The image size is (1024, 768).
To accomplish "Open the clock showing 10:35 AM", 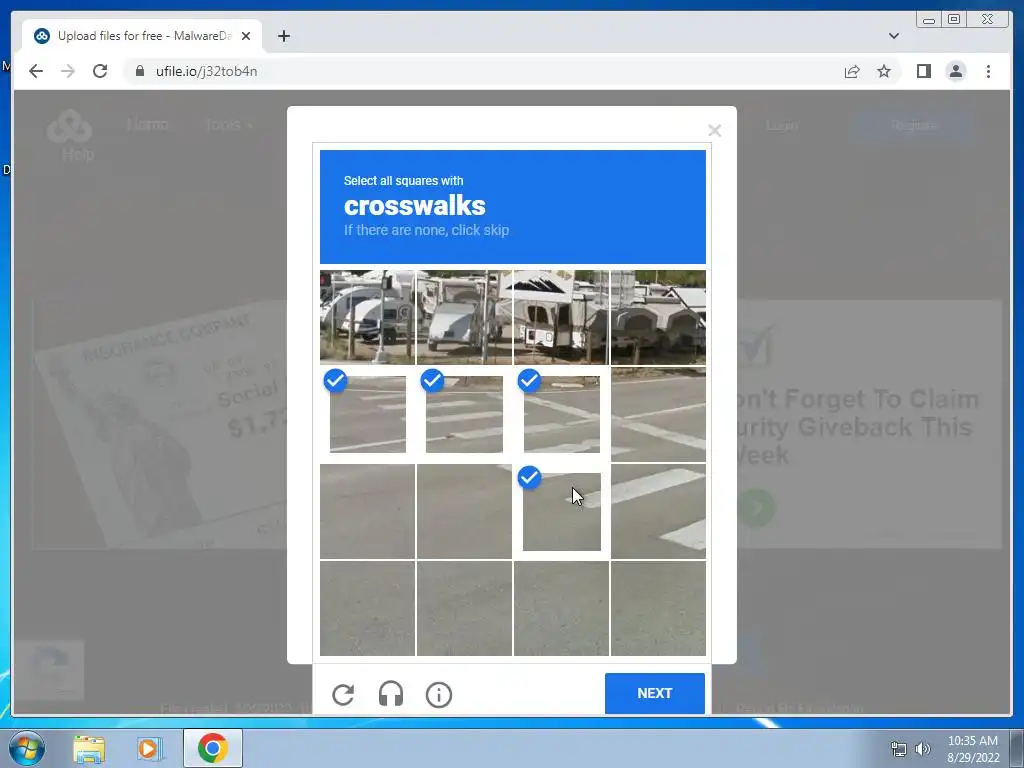I will [973, 749].
